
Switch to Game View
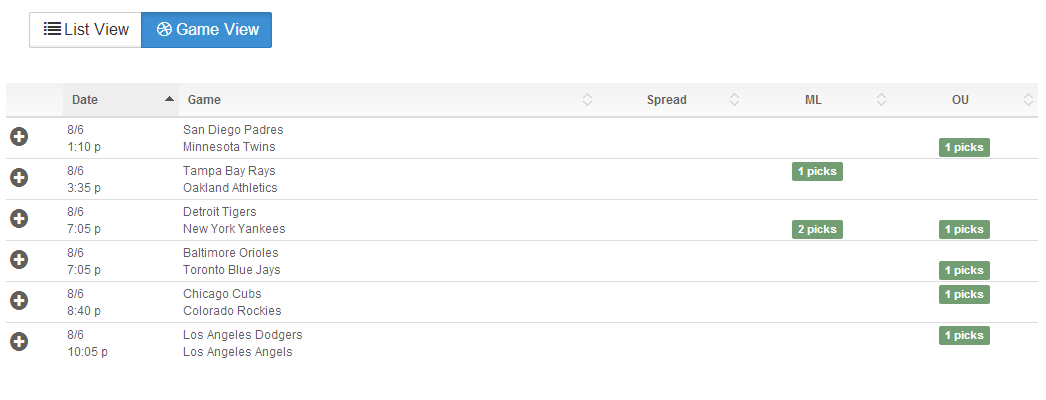coord(206,30)
